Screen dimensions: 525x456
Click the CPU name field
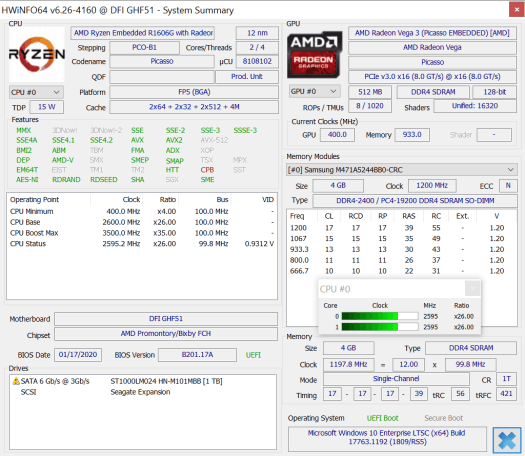[143, 33]
